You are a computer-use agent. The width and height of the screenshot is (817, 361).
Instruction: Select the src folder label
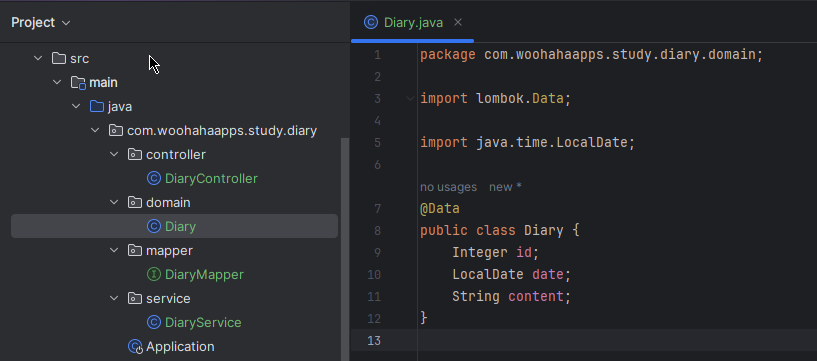[80, 59]
